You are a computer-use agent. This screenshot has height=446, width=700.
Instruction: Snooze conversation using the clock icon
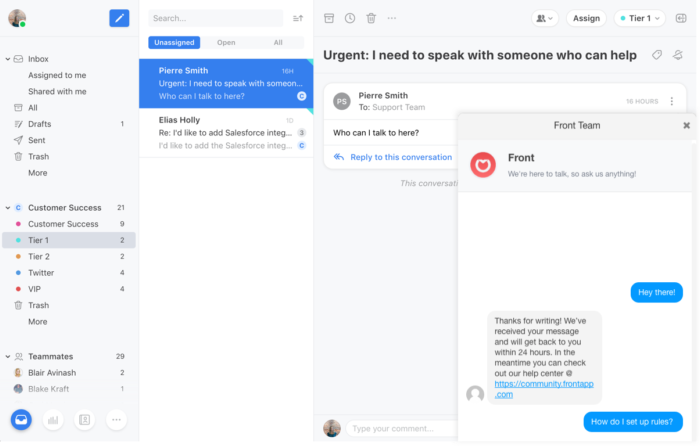[x=350, y=18]
